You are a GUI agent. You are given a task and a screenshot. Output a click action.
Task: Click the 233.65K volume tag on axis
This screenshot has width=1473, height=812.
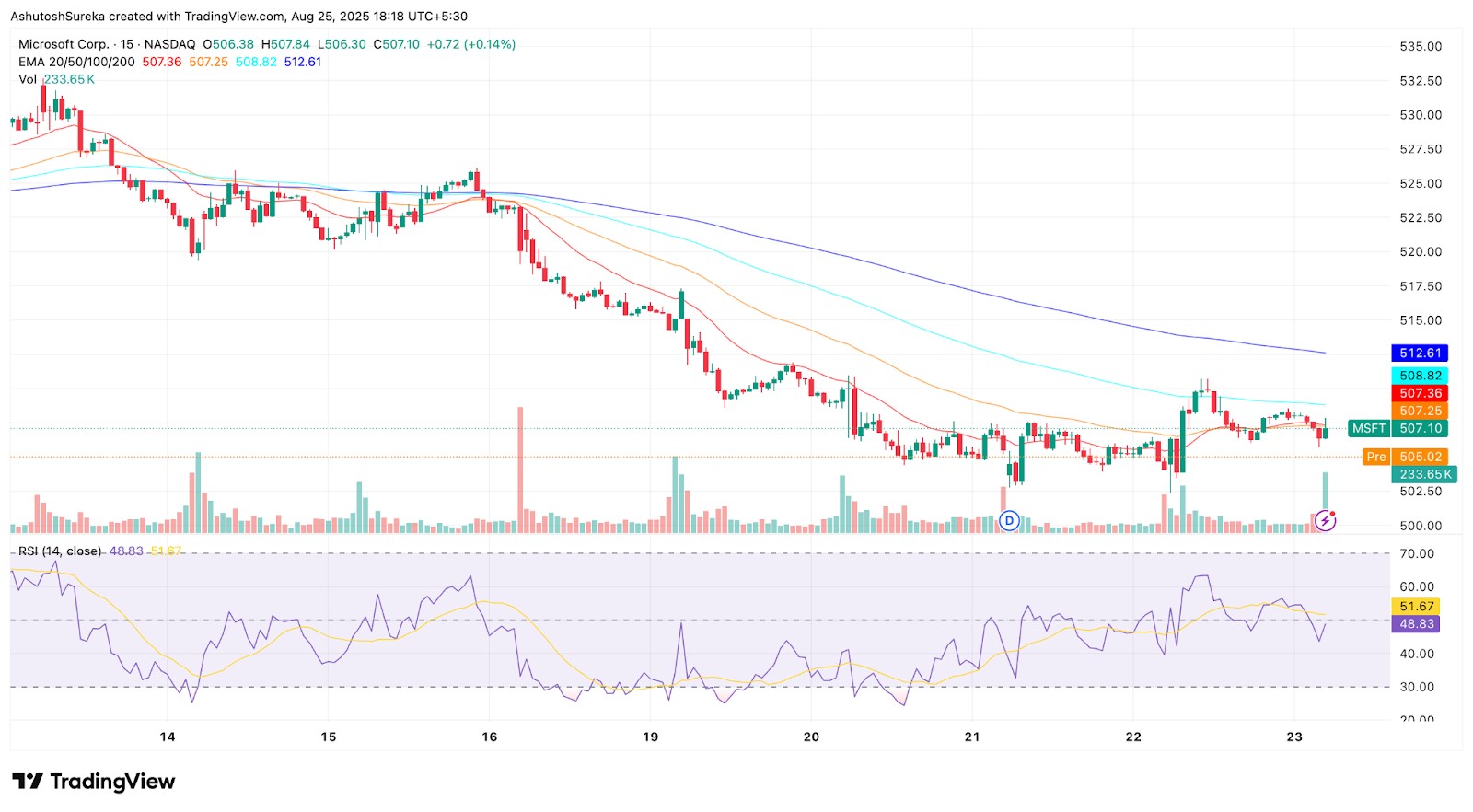(1425, 474)
